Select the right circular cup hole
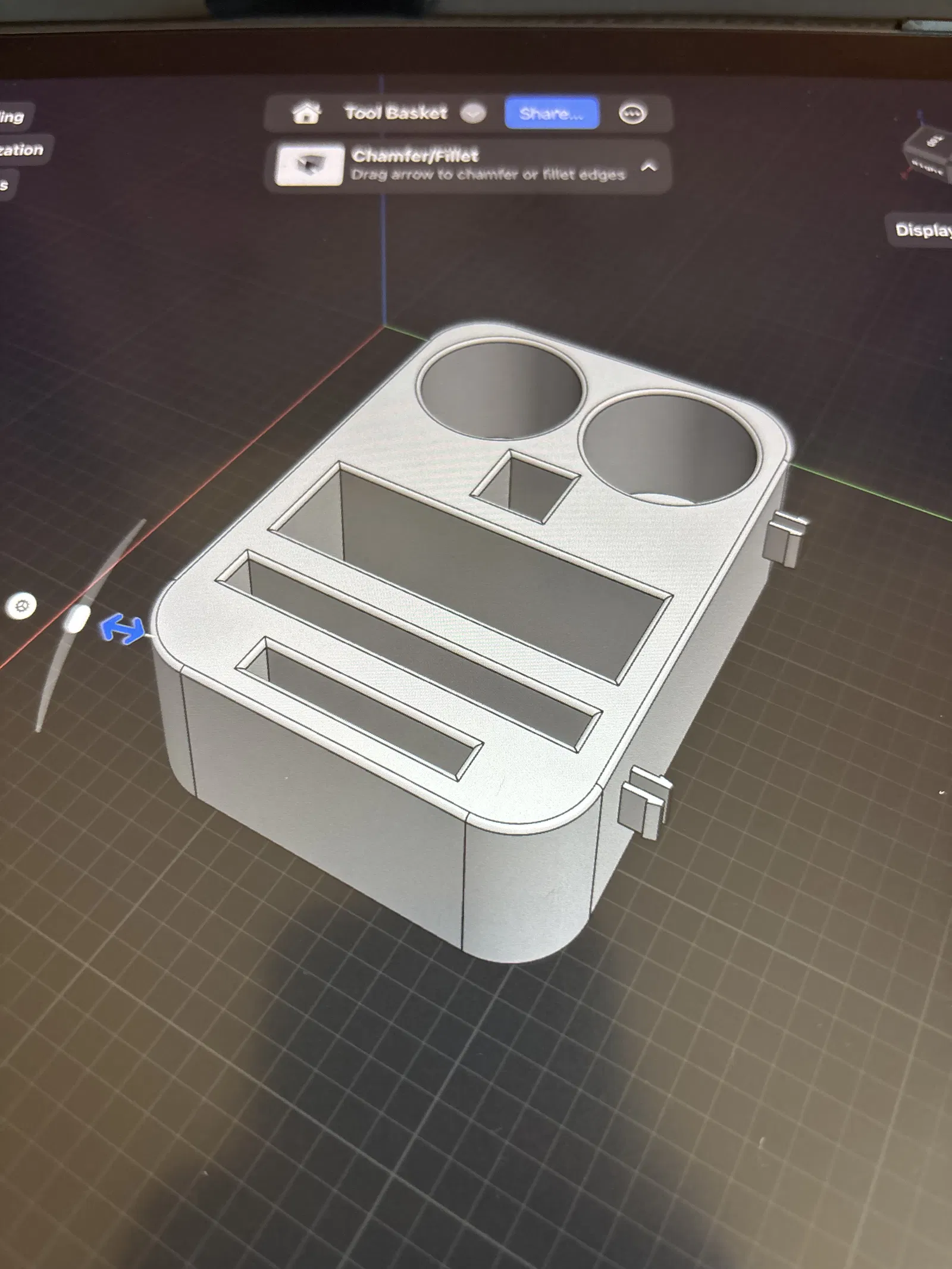This screenshot has height=1269, width=952. tap(671, 448)
